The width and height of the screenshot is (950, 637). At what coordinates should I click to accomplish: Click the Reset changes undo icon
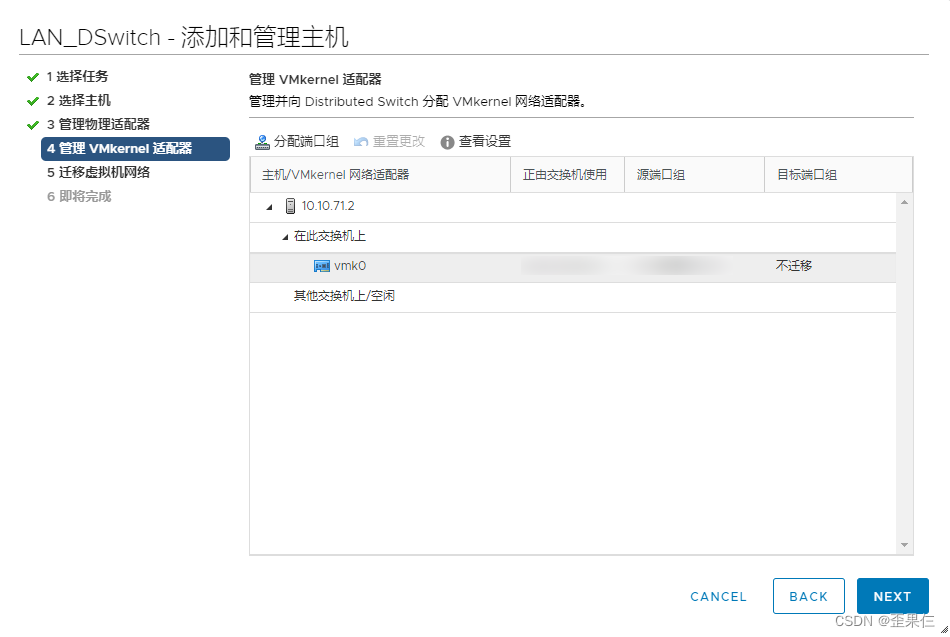tap(361, 142)
